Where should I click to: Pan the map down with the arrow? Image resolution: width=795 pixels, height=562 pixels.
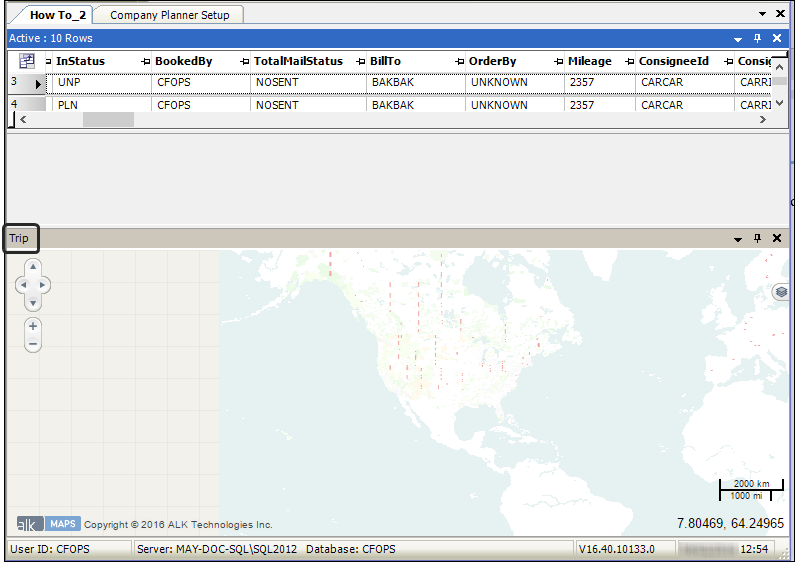coord(33,303)
